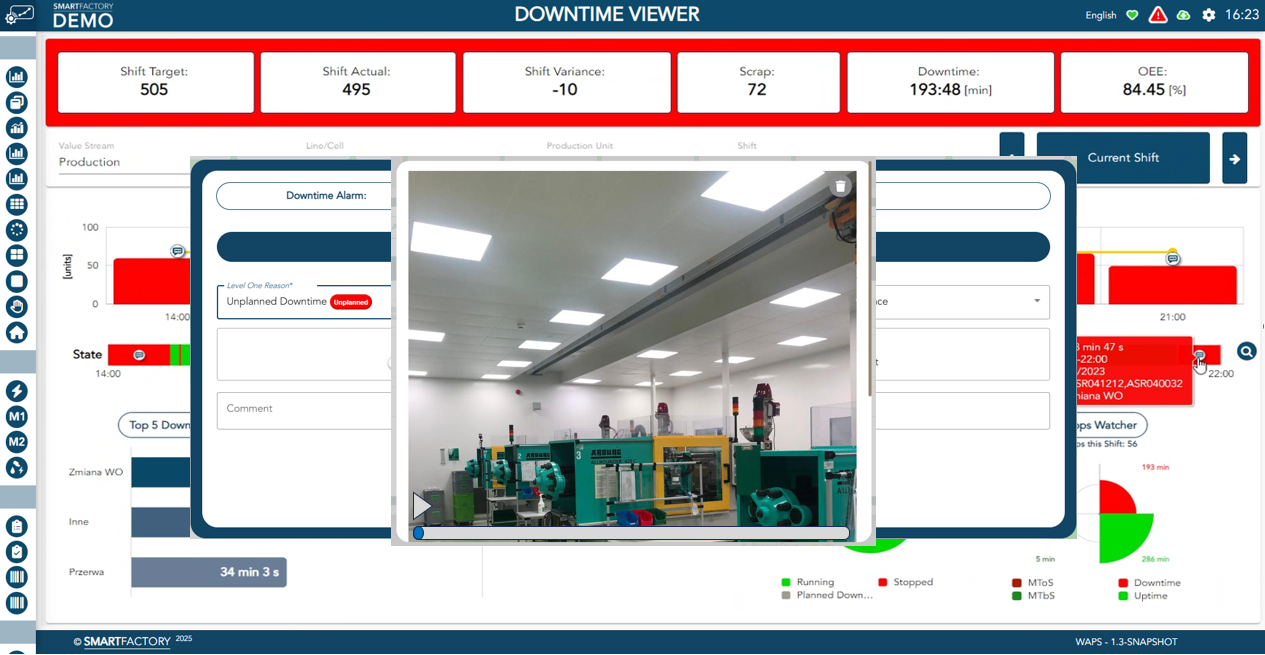The height and width of the screenshot is (655, 1265).
Task: Open the home icon in sidebar
Action: click(17, 332)
